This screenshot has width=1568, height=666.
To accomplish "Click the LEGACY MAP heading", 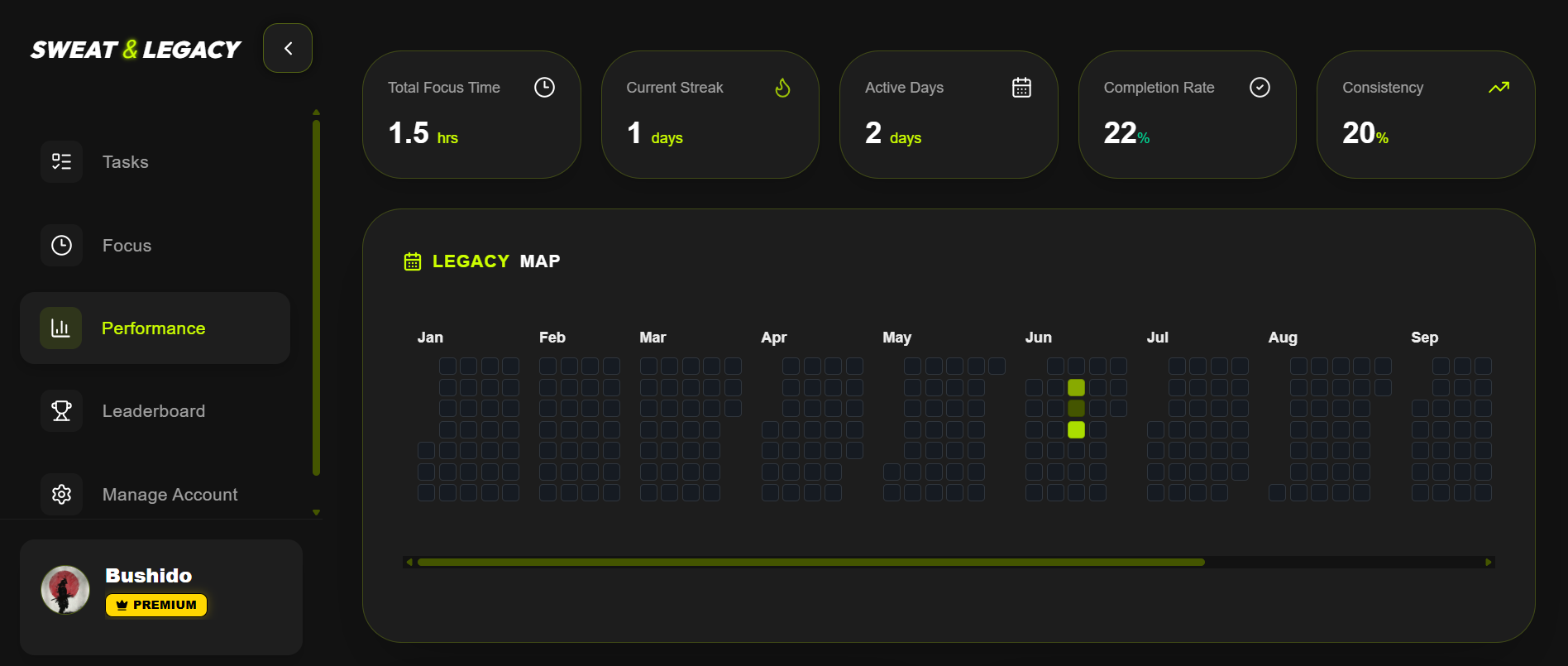I will (x=496, y=261).
